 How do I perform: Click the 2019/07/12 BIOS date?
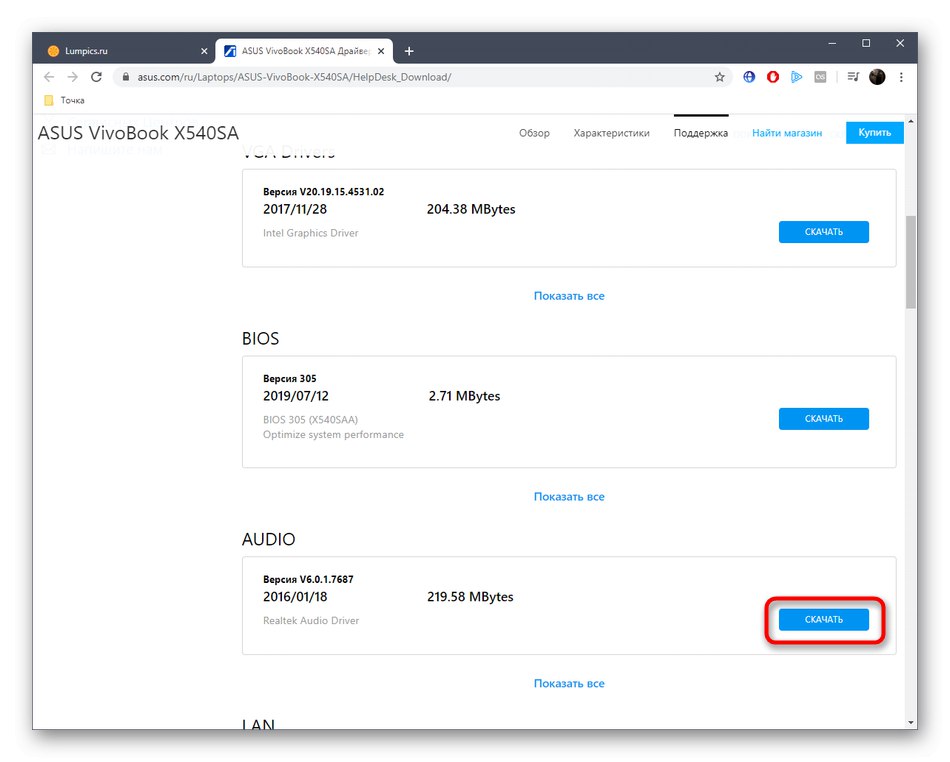click(x=296, y=396)
